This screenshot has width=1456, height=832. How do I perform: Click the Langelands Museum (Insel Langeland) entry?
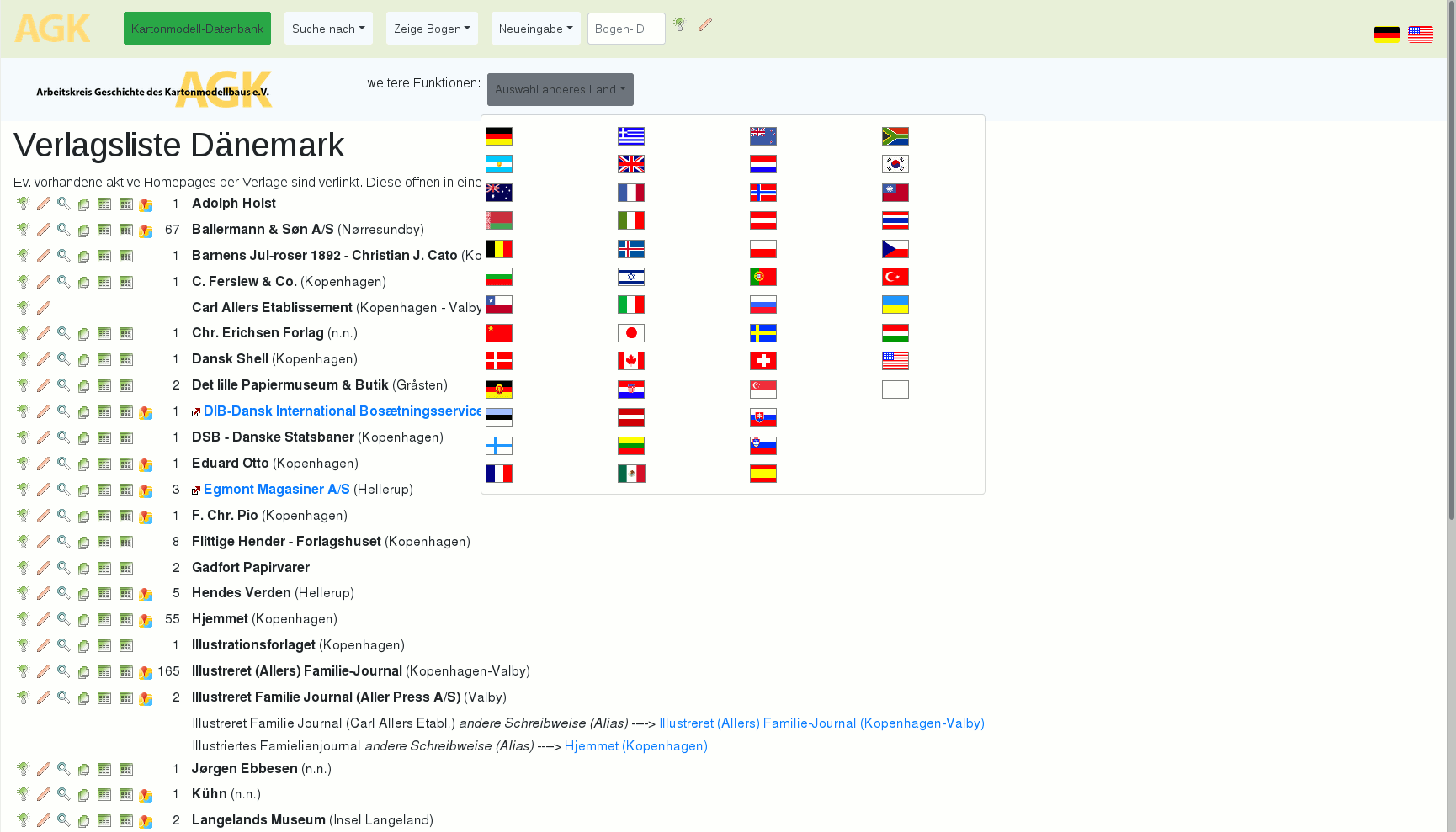coord(312,819)
